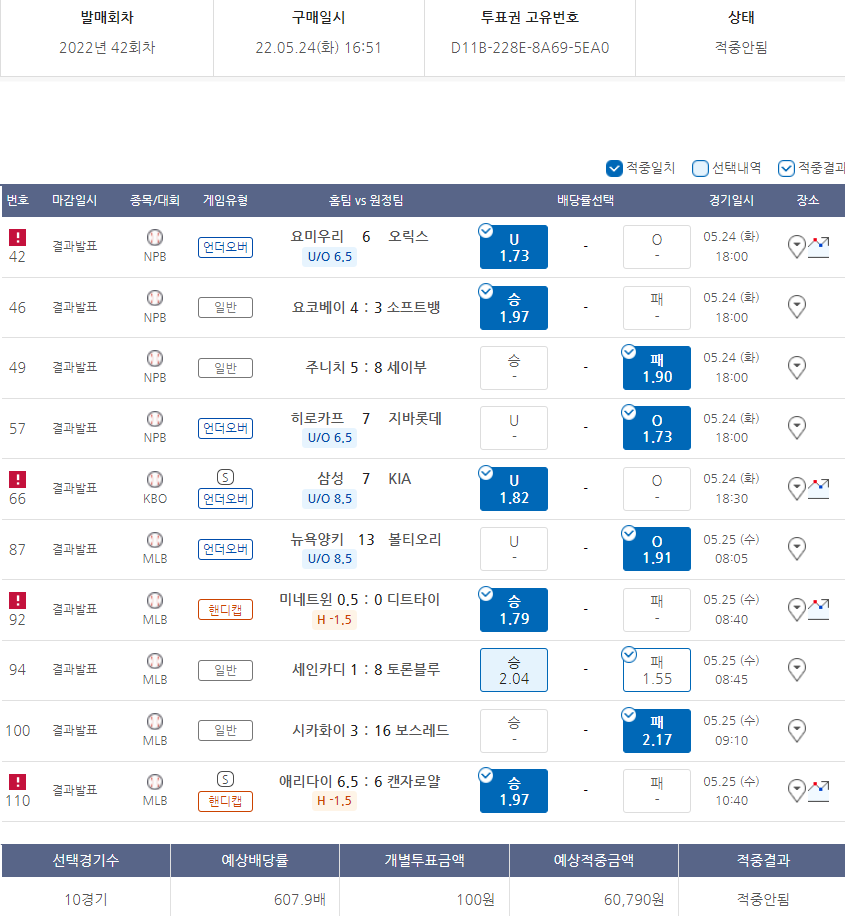Screen dimensions: 845x916
Task: Open odds trend chart icon for match 110
Action: pos(818,790)
